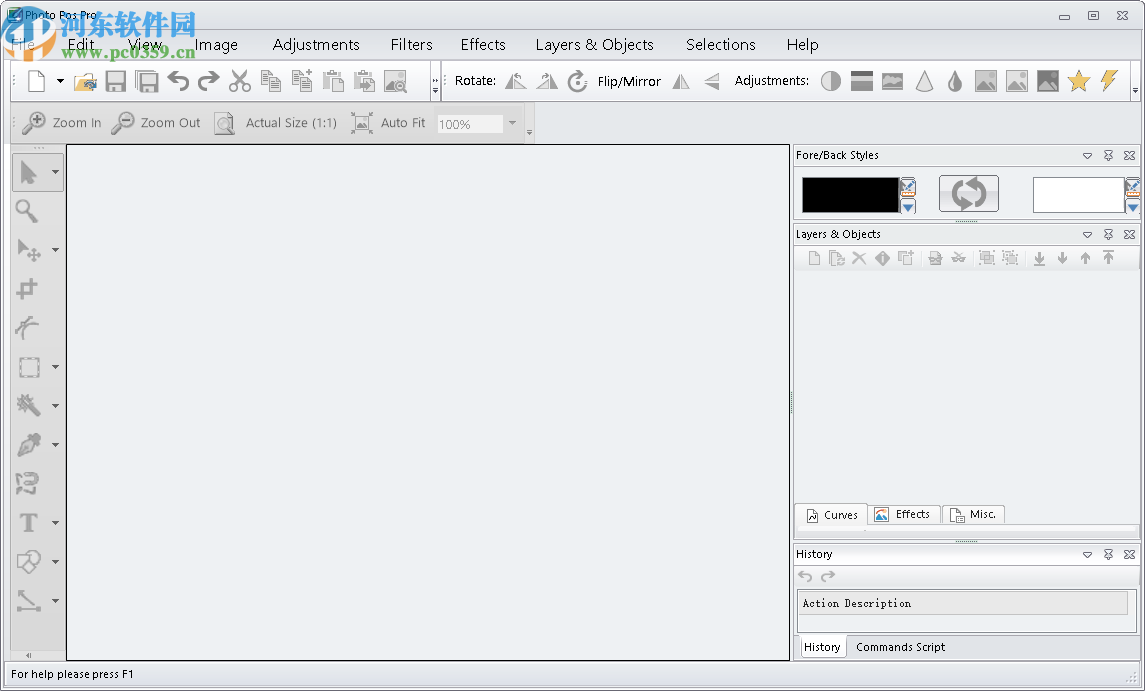
Task: Pick the Pen tool in the toolbox
Action: point(30,445)
